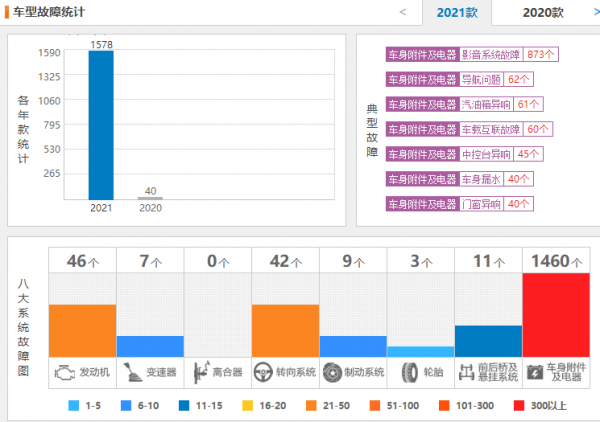This screenshot has height=422, width=600.
Task: Open the battery 车身附件及电器 icon
Action: click(x=535, y=372)
